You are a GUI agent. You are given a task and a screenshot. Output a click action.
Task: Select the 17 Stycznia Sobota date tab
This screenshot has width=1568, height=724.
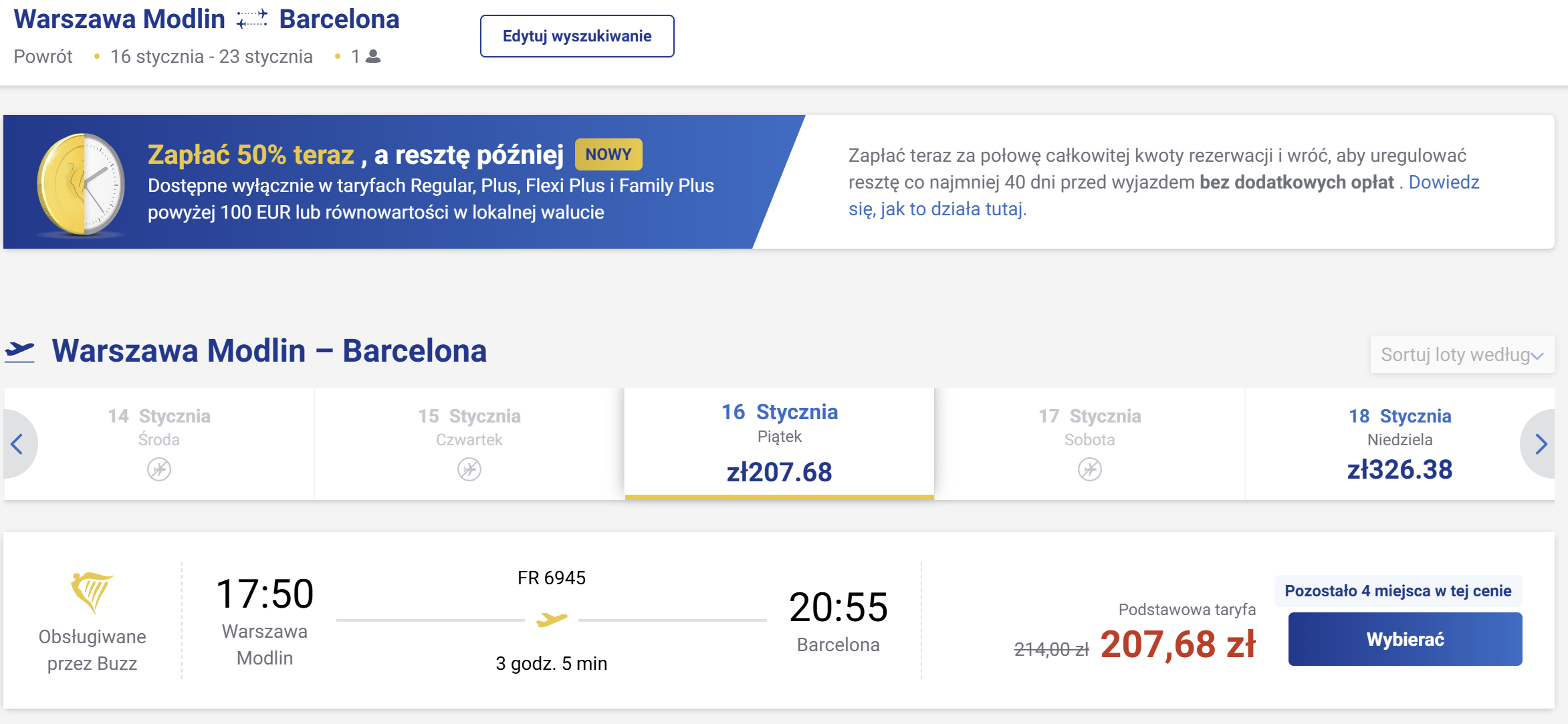(x=1090, y=443)
